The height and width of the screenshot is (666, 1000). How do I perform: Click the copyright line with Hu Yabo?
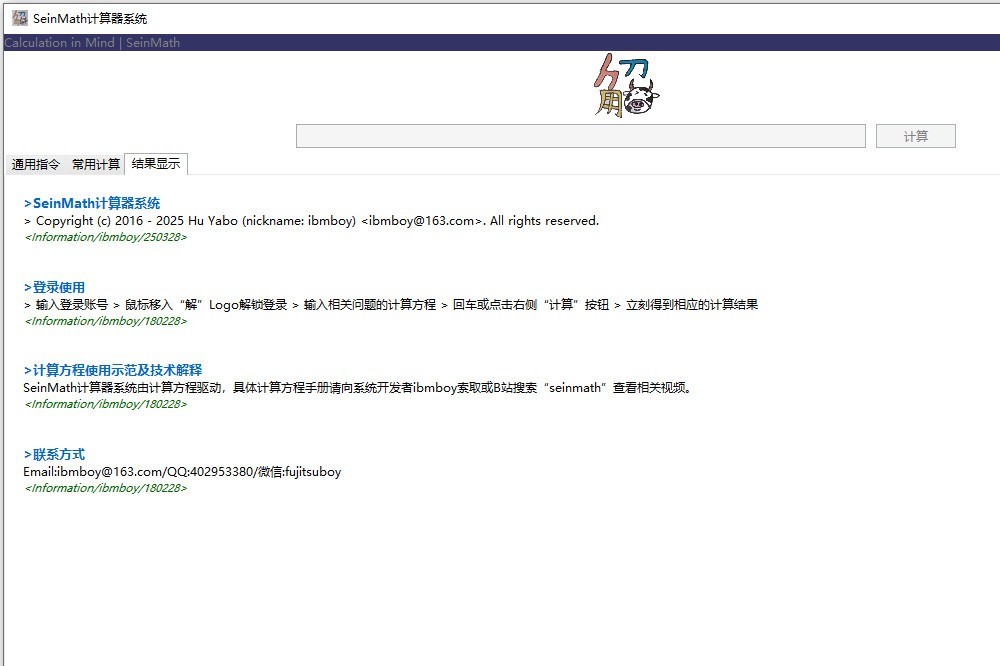pos(311,221)
